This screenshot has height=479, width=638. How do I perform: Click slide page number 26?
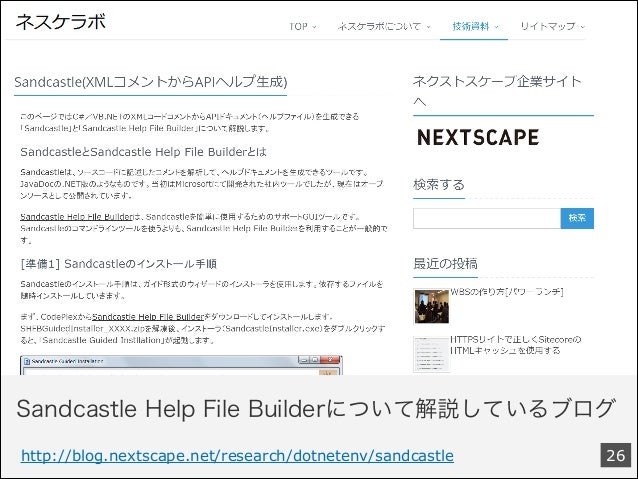pos(616,455)
